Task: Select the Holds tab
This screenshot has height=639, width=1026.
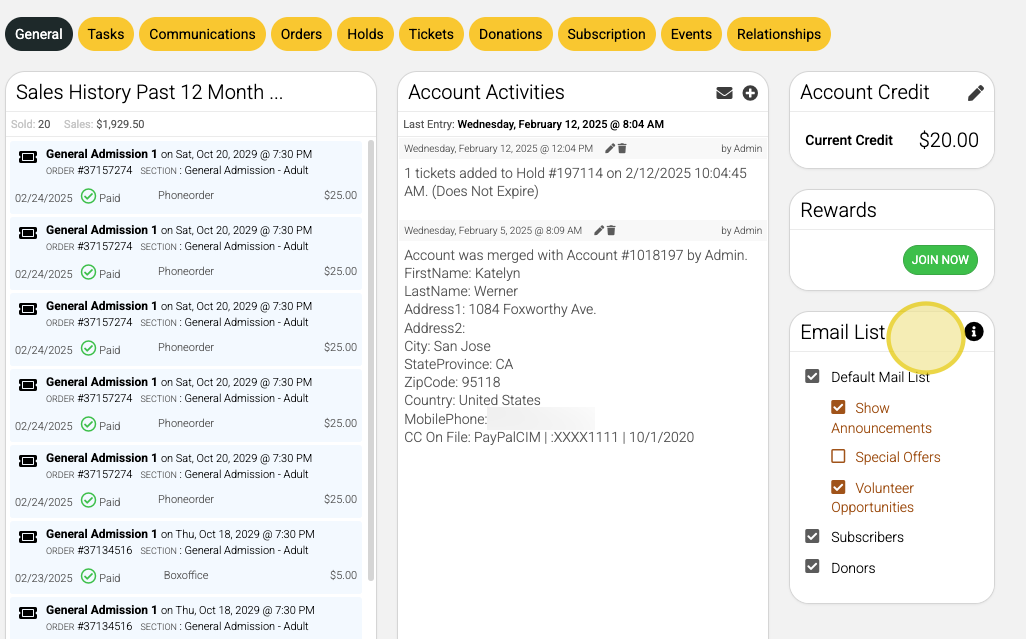Action: click(365, 34)
